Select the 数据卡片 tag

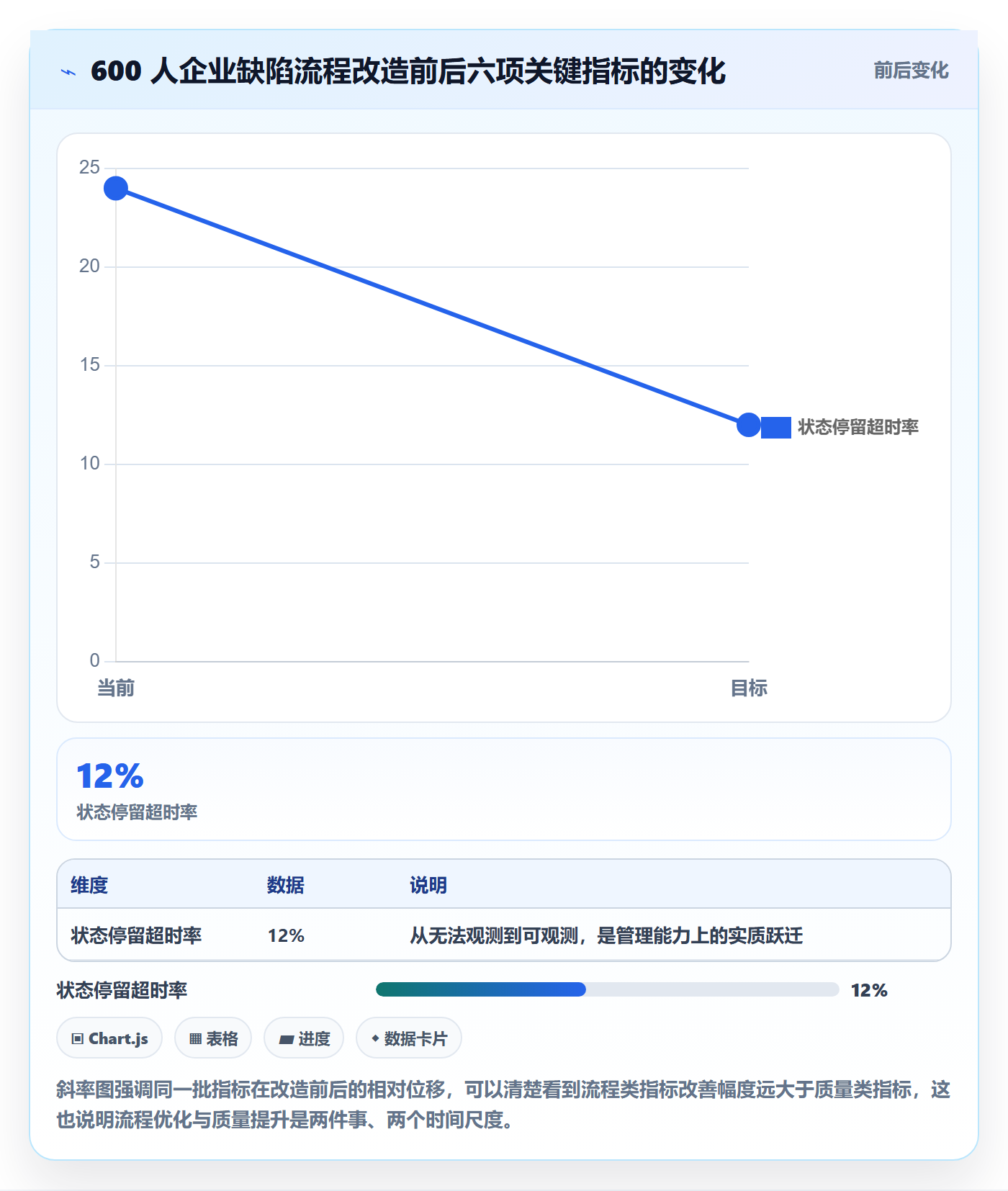[409, 1038]
